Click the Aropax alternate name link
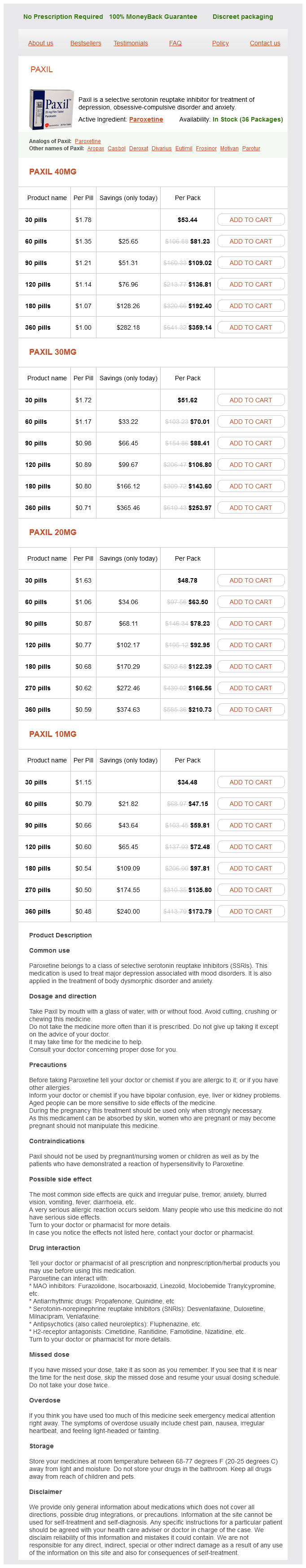The width and height of the screenshot is (306, 1568). [x=96, y=148]
